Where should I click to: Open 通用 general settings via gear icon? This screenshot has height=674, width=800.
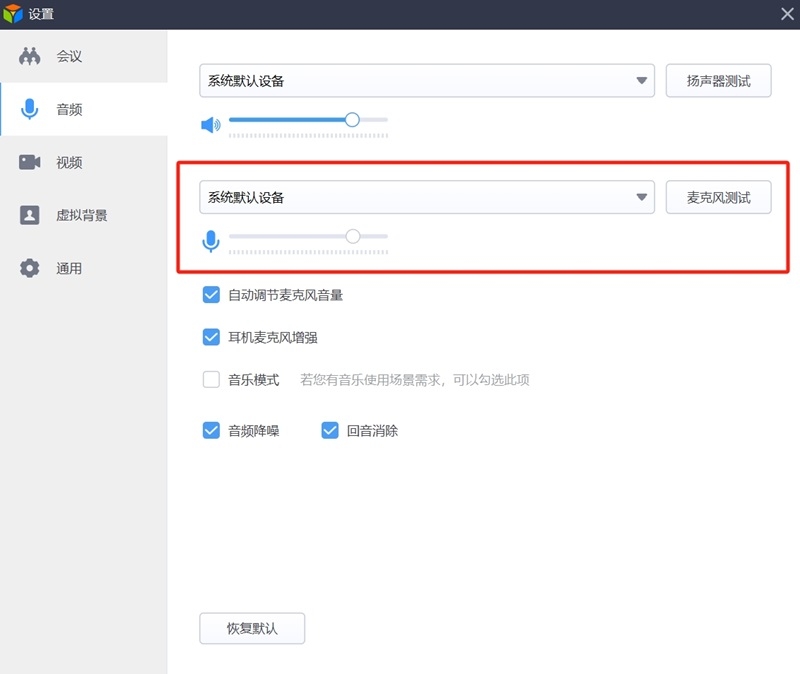(x=29, y=268)
